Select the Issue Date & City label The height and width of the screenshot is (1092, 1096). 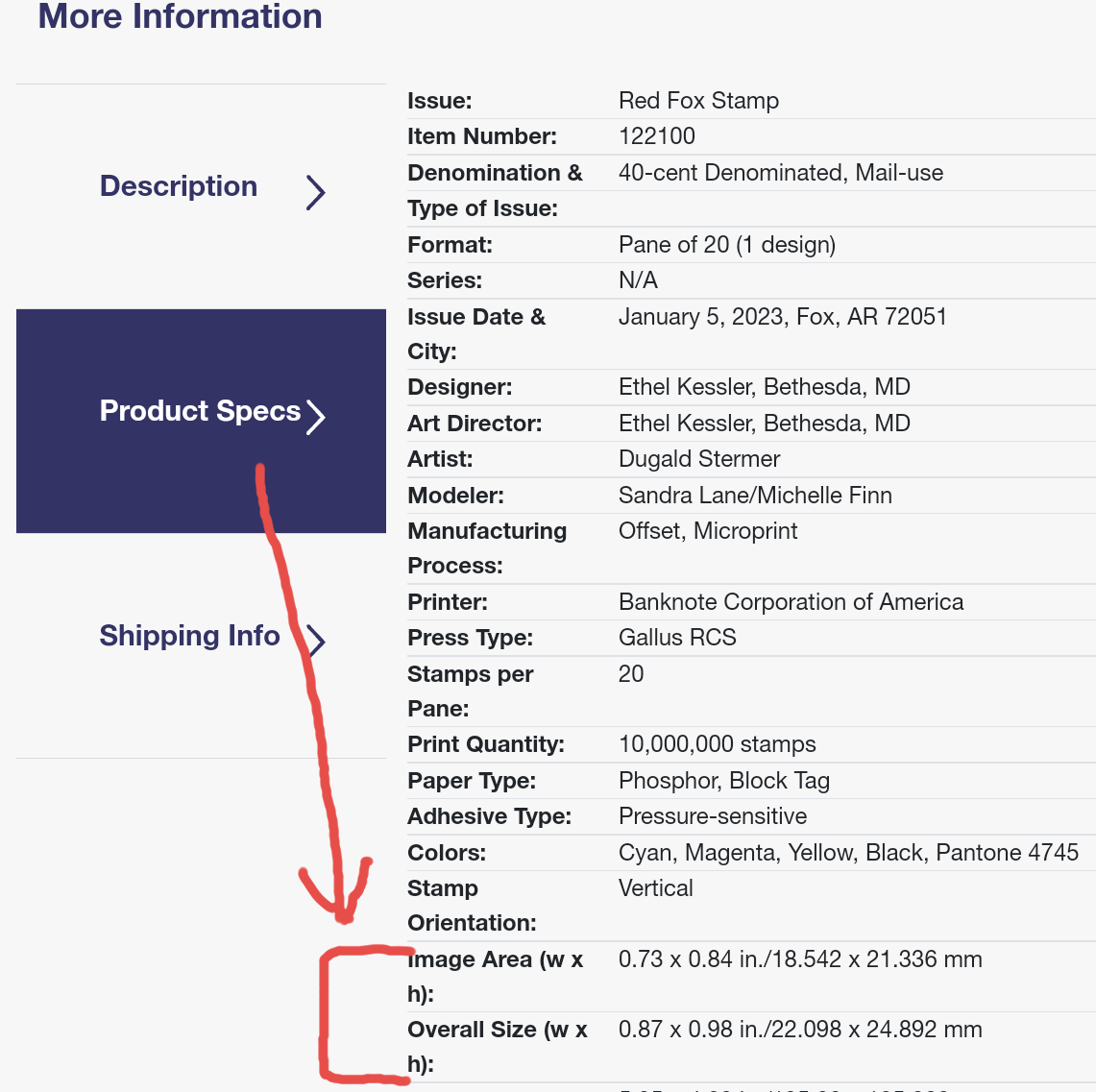coord(476,334)
